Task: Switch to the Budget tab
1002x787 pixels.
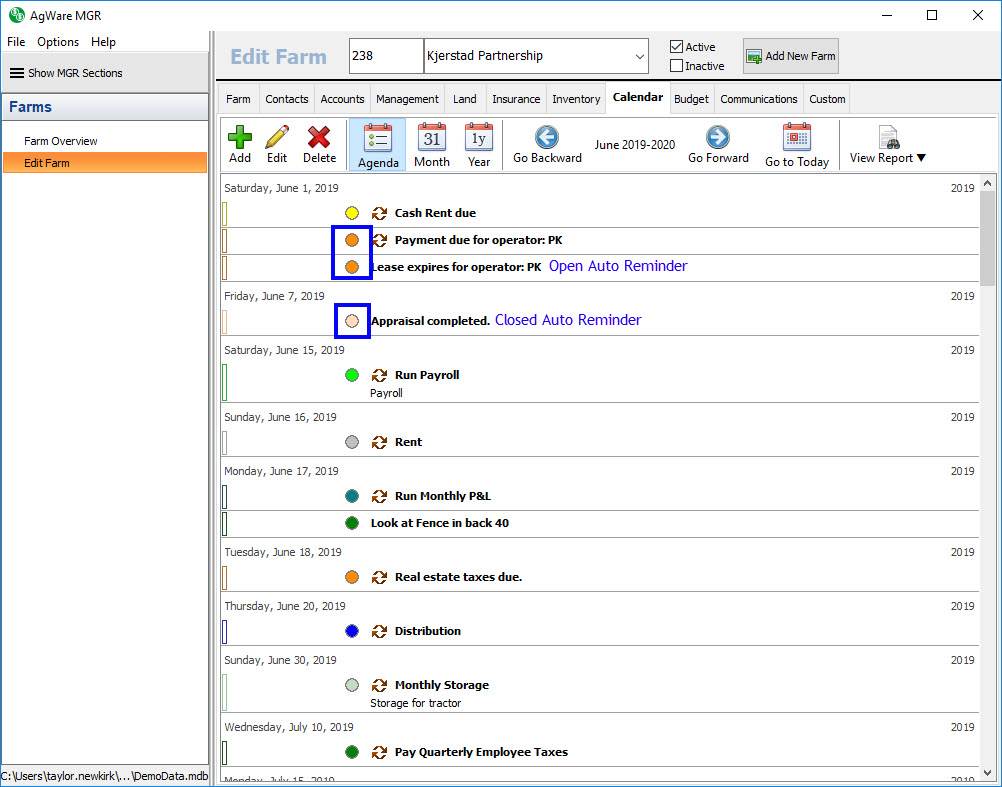Action: [x=691, y=99]
